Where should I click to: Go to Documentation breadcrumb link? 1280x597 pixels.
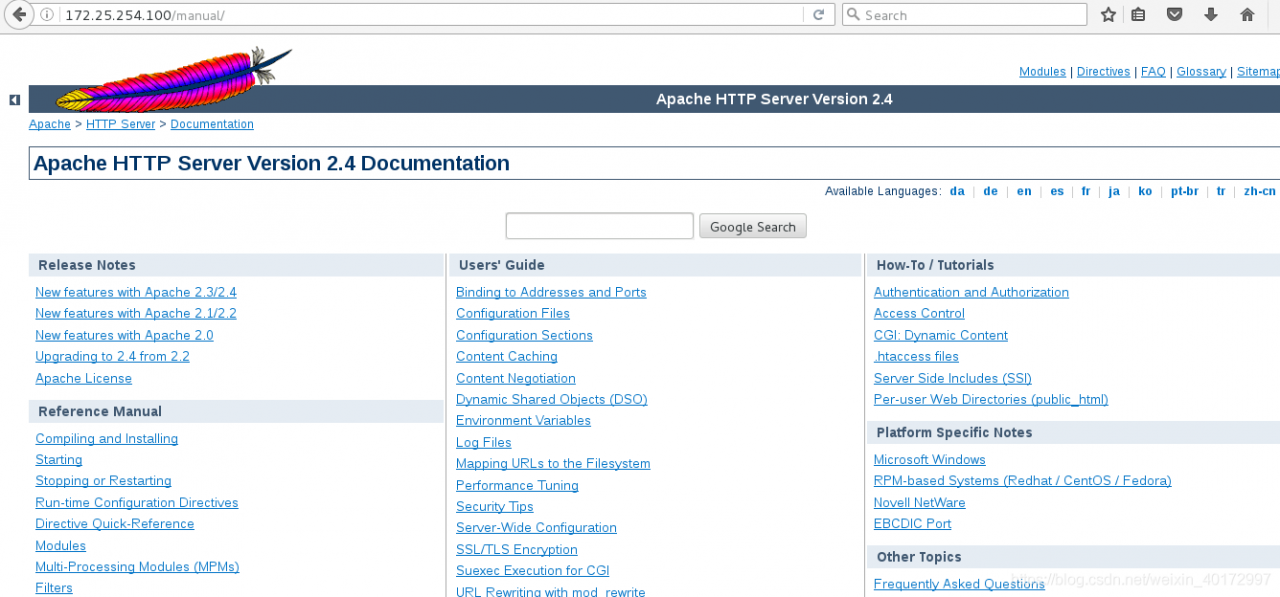212,125
